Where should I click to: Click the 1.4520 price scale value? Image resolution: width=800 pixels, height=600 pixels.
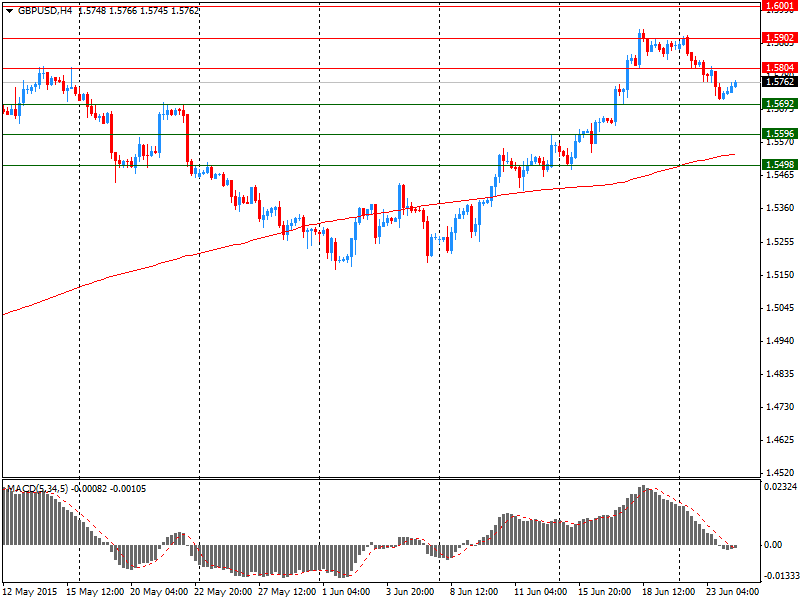tap(780, 473)
